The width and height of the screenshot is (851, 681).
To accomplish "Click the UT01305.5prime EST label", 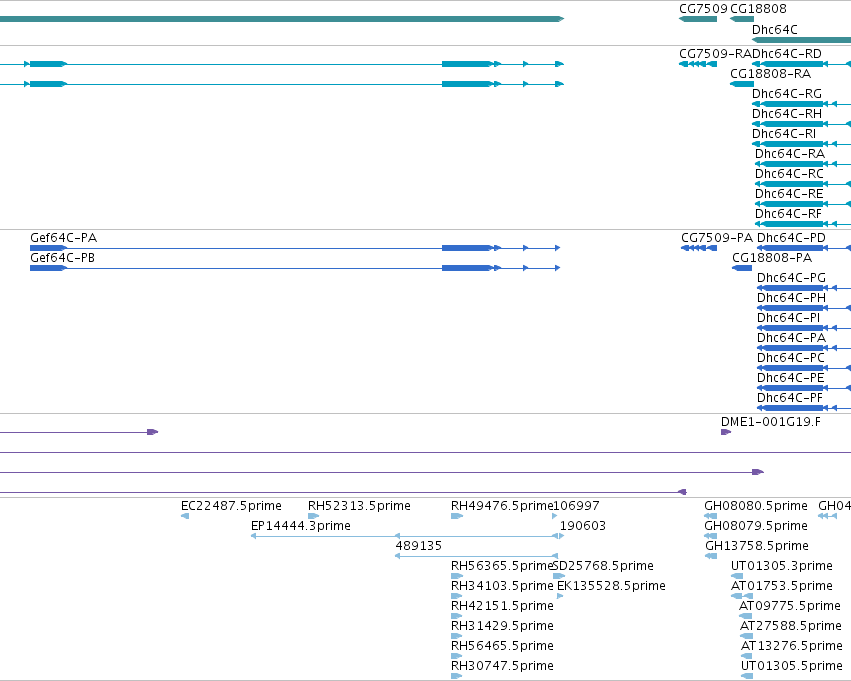I will [792, 666].
